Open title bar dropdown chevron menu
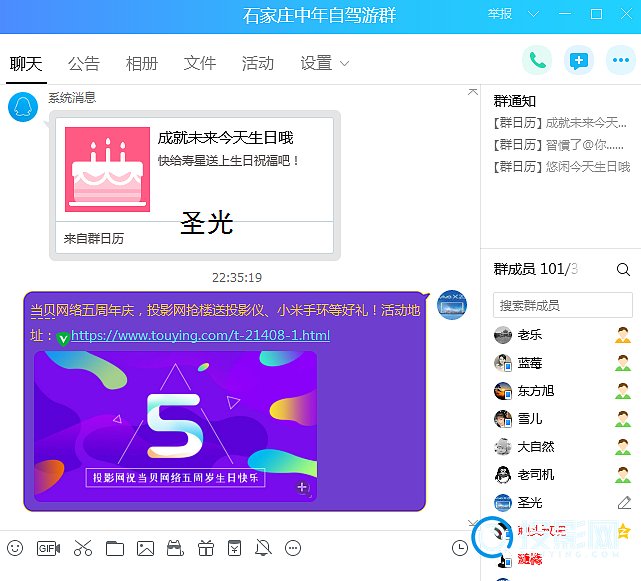 533,14
